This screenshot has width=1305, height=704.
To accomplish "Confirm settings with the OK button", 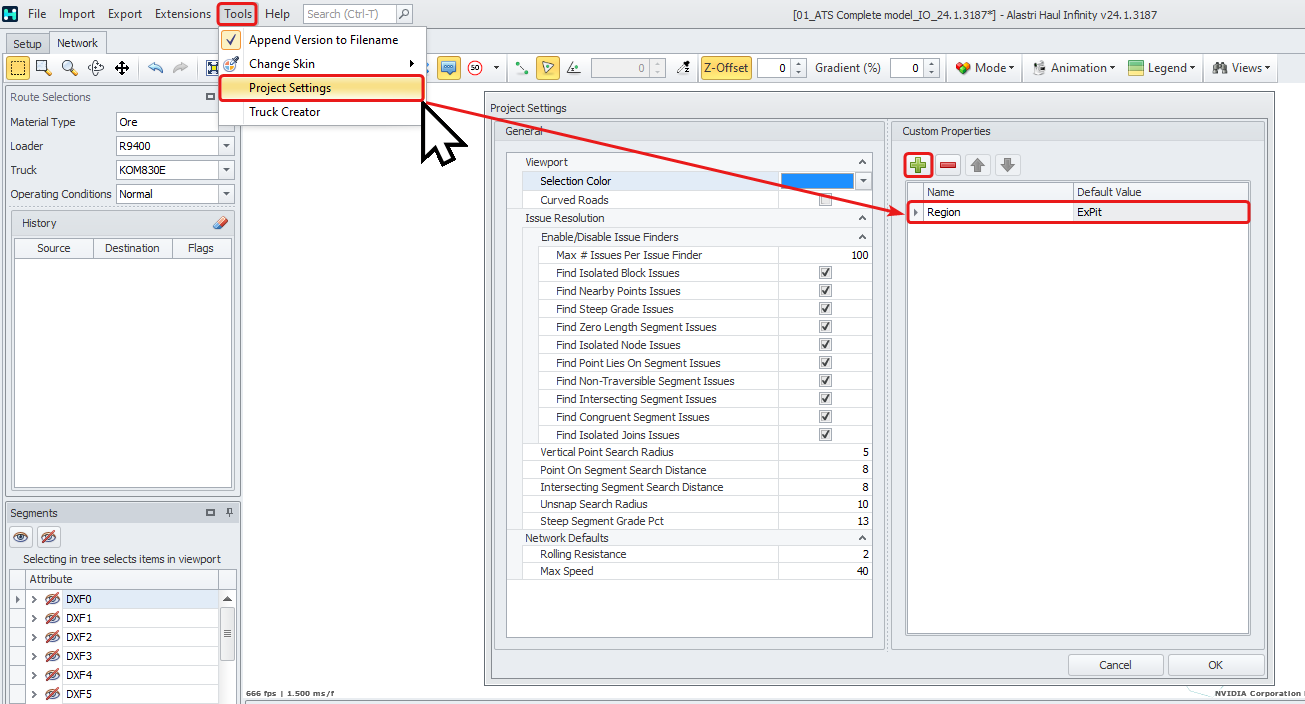I will (x=1215, y=664).
